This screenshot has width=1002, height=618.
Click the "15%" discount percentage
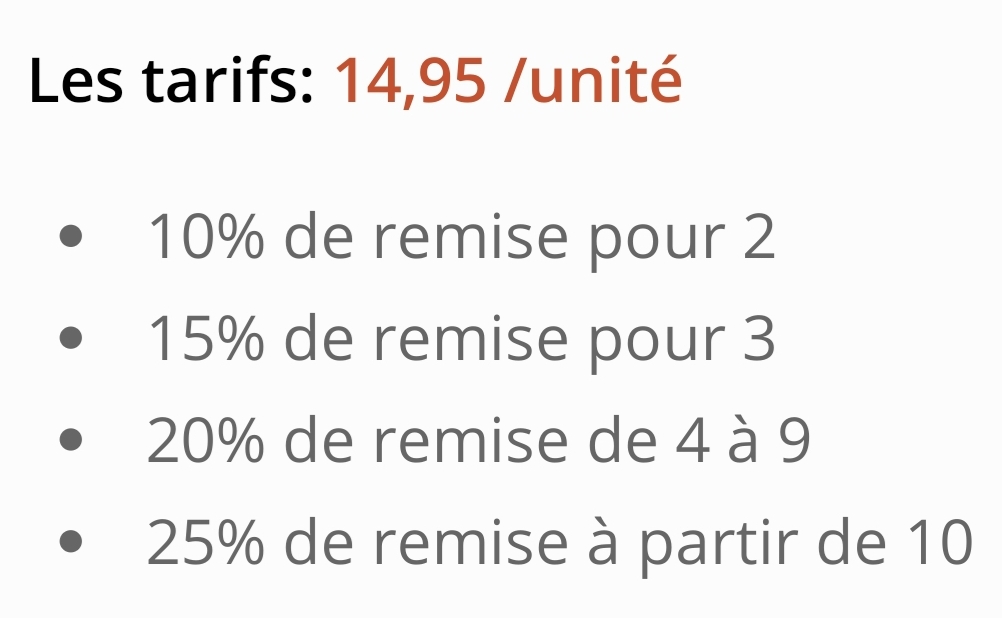pos(206,340)
